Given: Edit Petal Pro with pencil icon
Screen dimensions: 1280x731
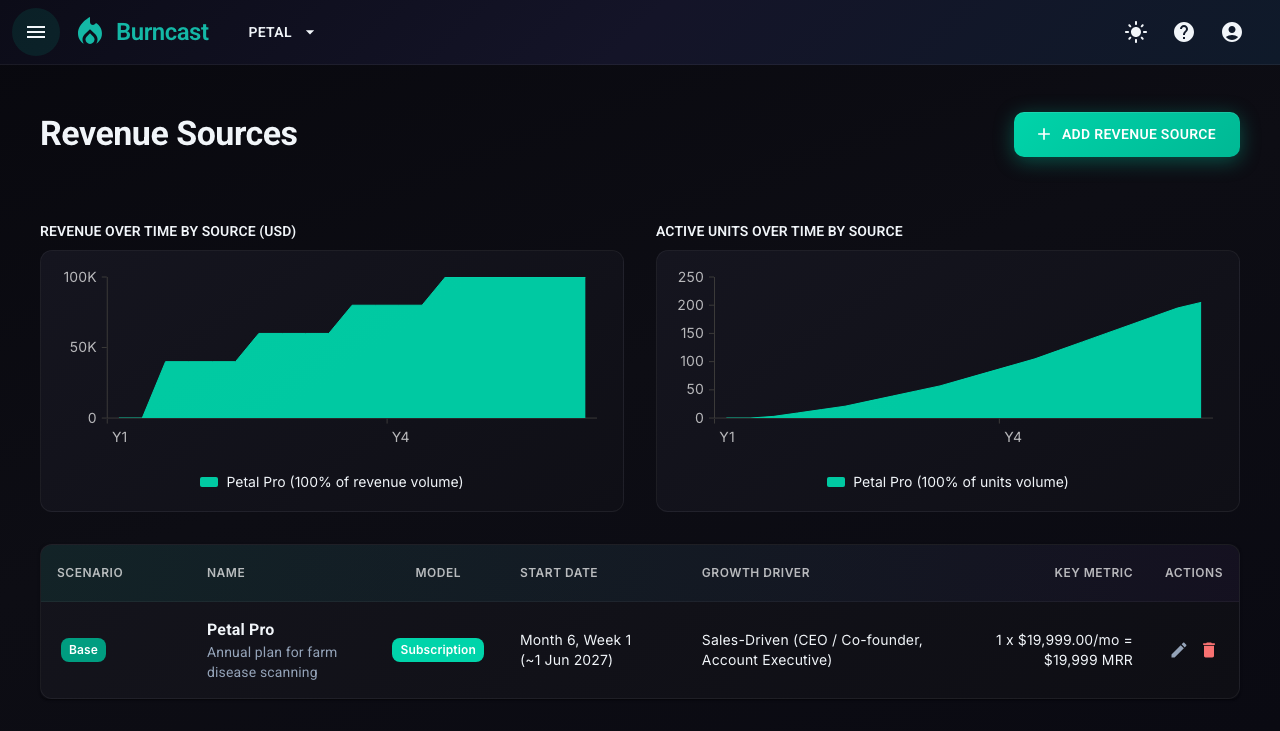Looking at the screenshot, I should click(1179, 650).
